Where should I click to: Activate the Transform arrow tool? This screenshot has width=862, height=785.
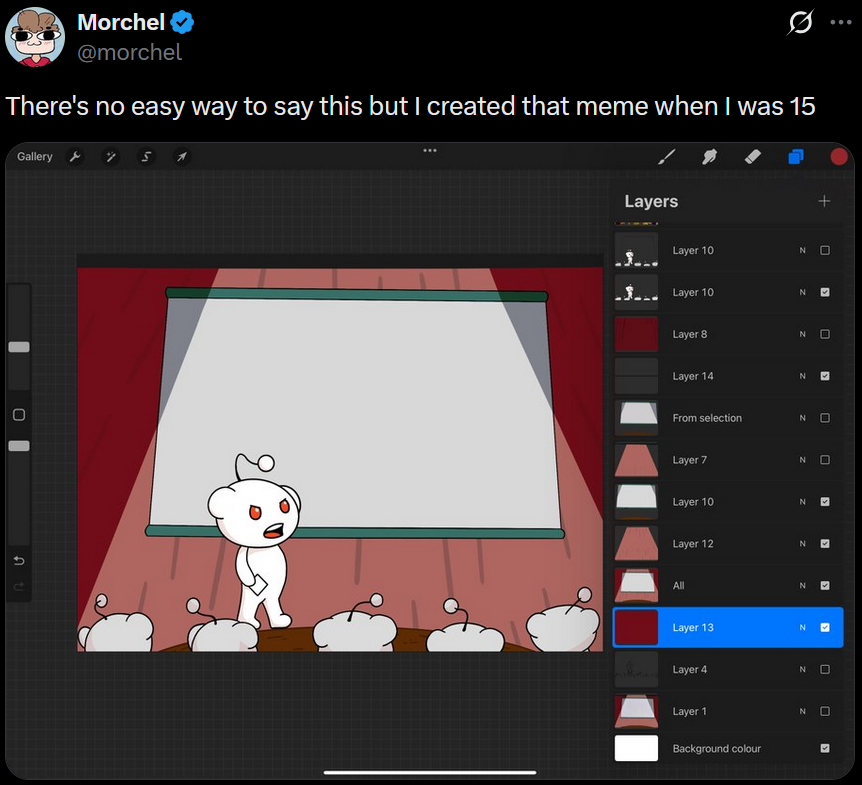[181, 157]
